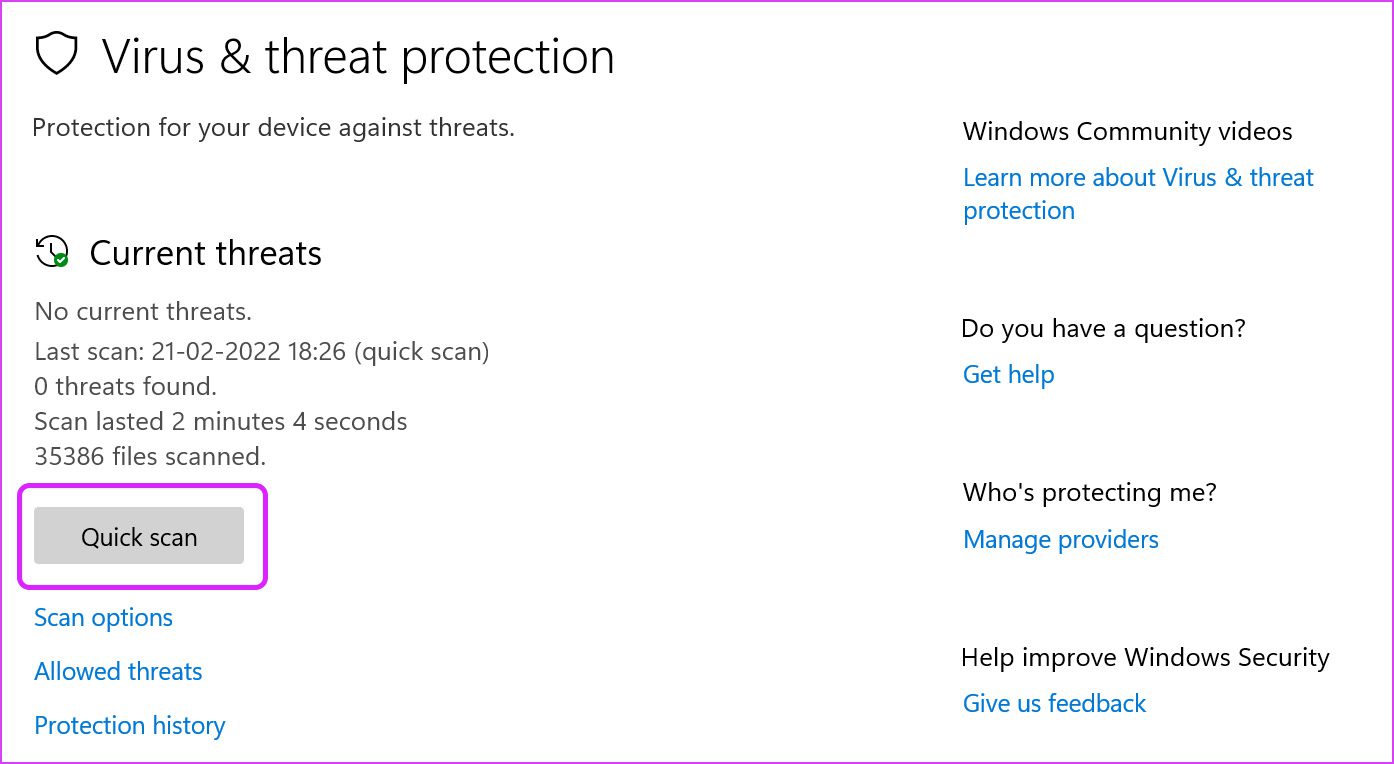Image resolution: width=1394 pixels, height=764 pixels.
Task: Open Protection history
Action: pos(129,725)
